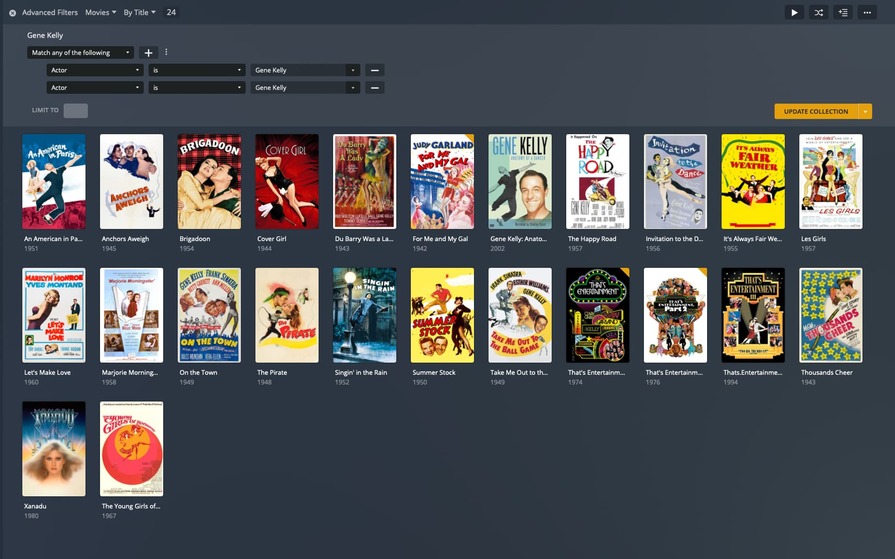Open The Pirate poster
This screenshot has height=559, width=895.
[x=287, y=315]
